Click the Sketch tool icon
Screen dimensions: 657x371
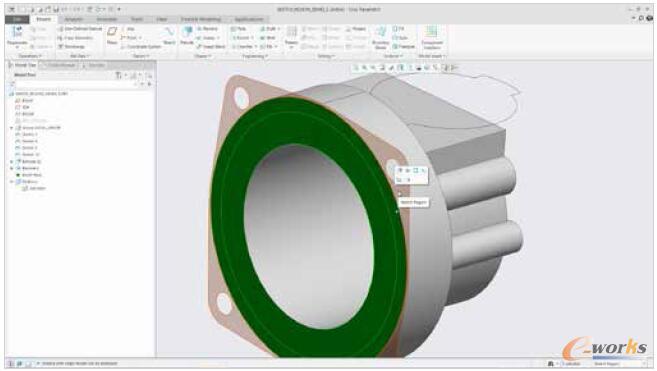click(169, 35)
